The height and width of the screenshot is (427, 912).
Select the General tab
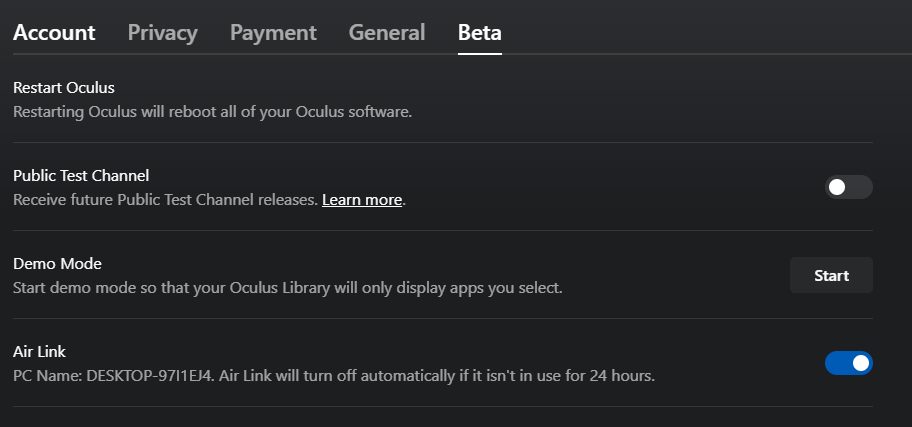click(387, 33)
